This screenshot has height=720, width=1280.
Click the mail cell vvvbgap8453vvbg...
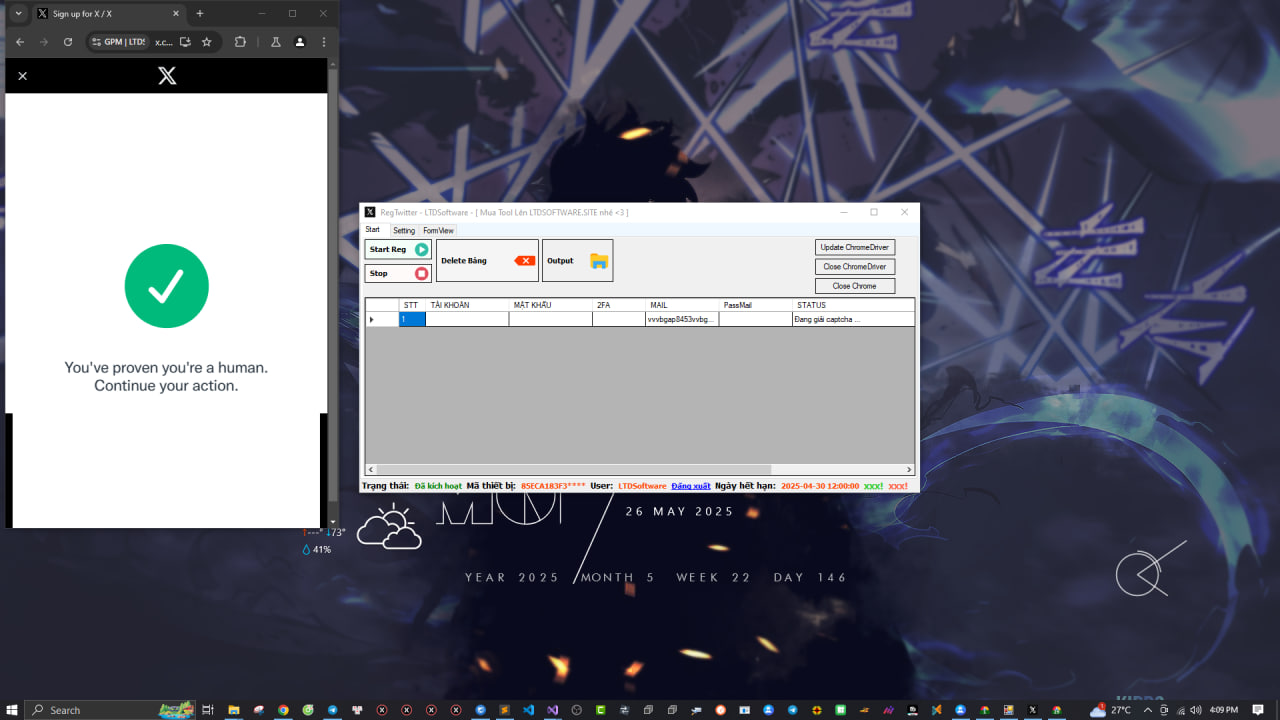click(682, 319)
